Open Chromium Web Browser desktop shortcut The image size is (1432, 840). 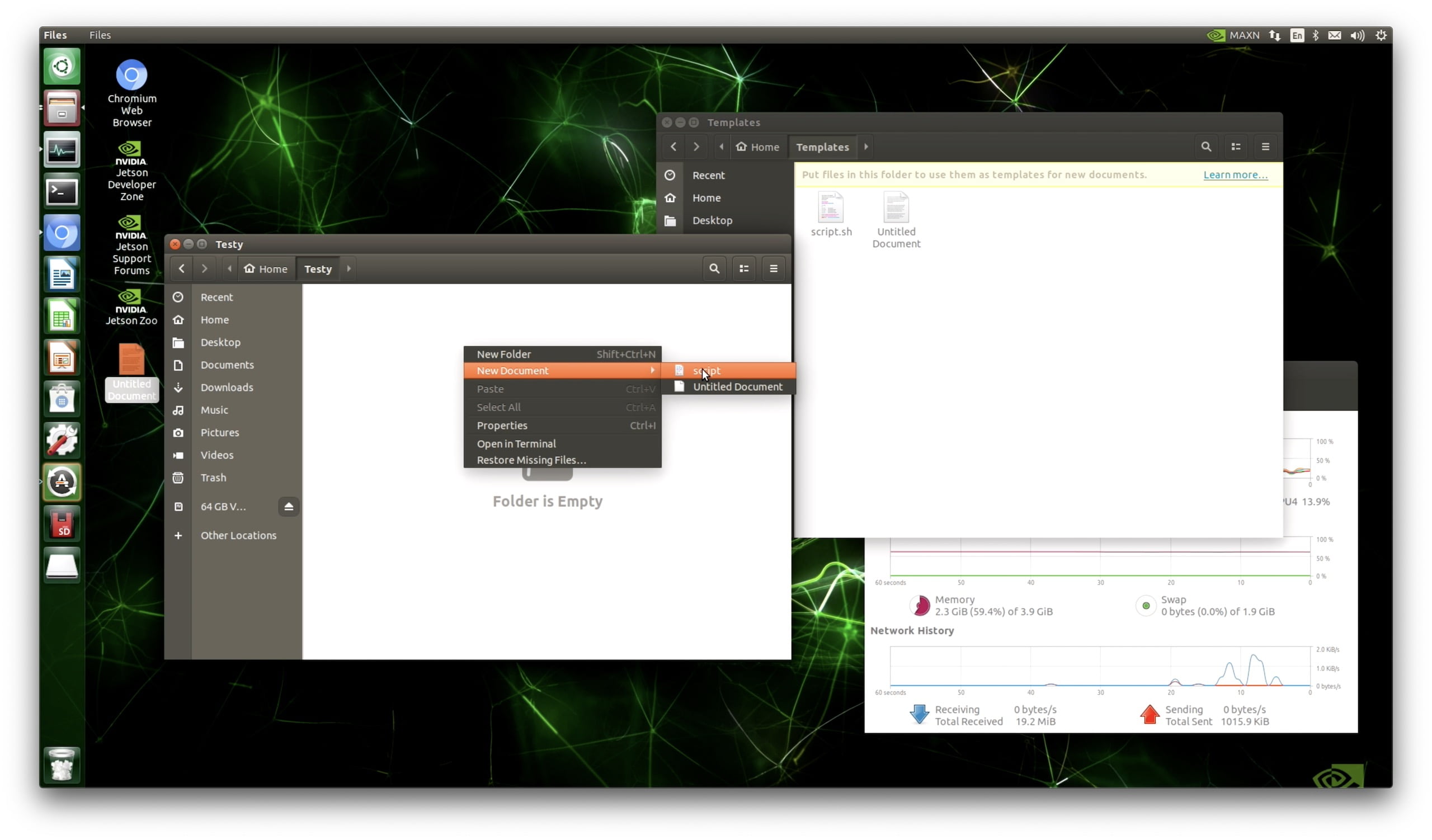[x=131, y=74]
